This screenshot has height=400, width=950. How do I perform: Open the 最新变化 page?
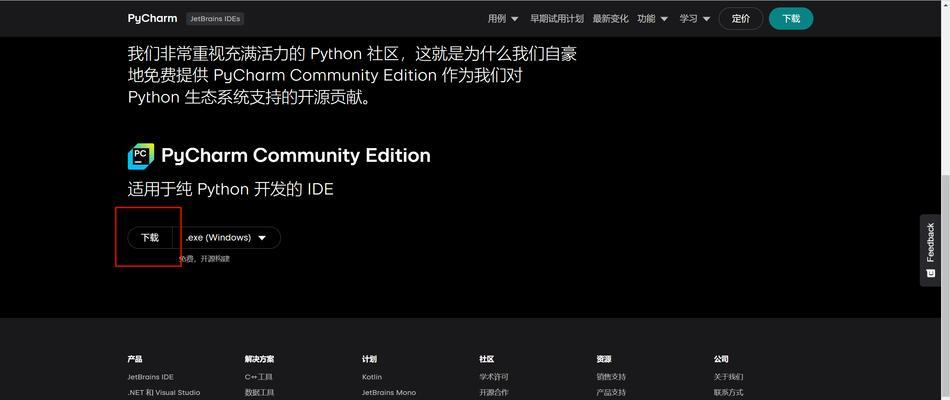(x=610, y=19)
